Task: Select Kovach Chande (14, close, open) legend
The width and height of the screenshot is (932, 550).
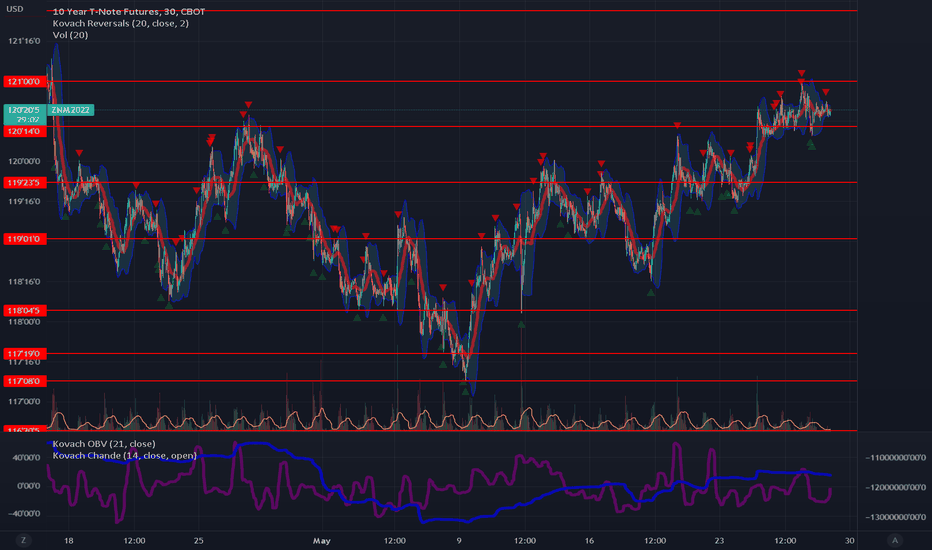Action: tap(124, 455)
